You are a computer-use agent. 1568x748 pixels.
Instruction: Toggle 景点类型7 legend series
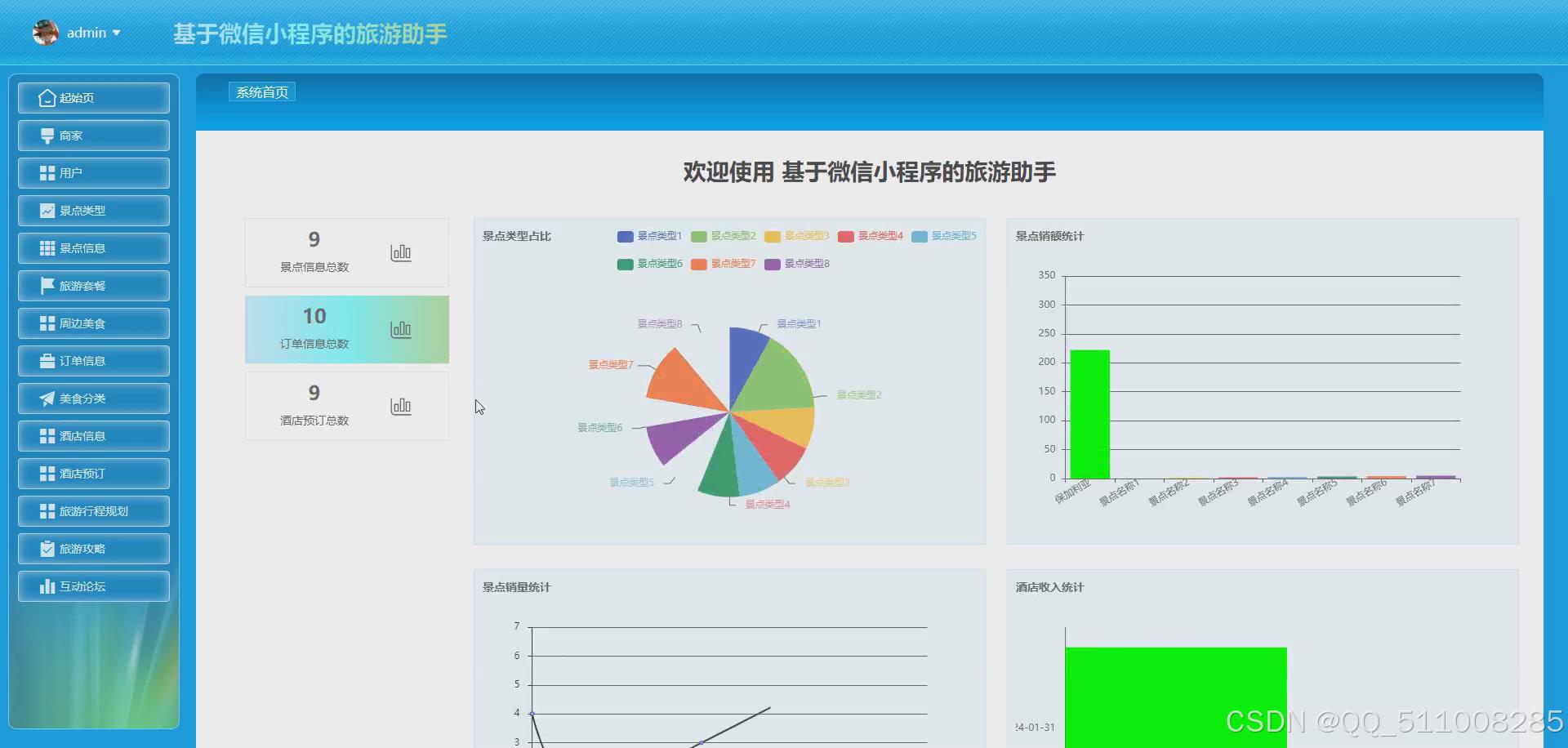[724, 264]
